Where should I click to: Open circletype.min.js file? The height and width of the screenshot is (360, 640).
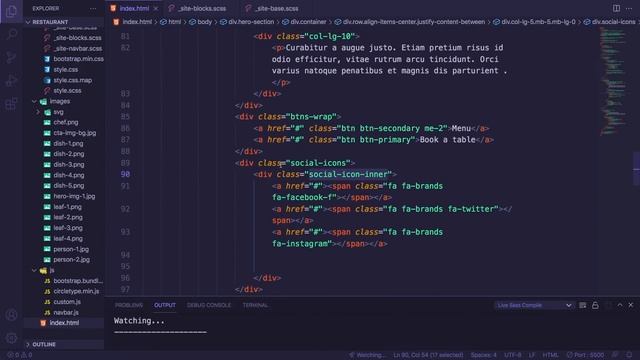click(x=76, y=291)
